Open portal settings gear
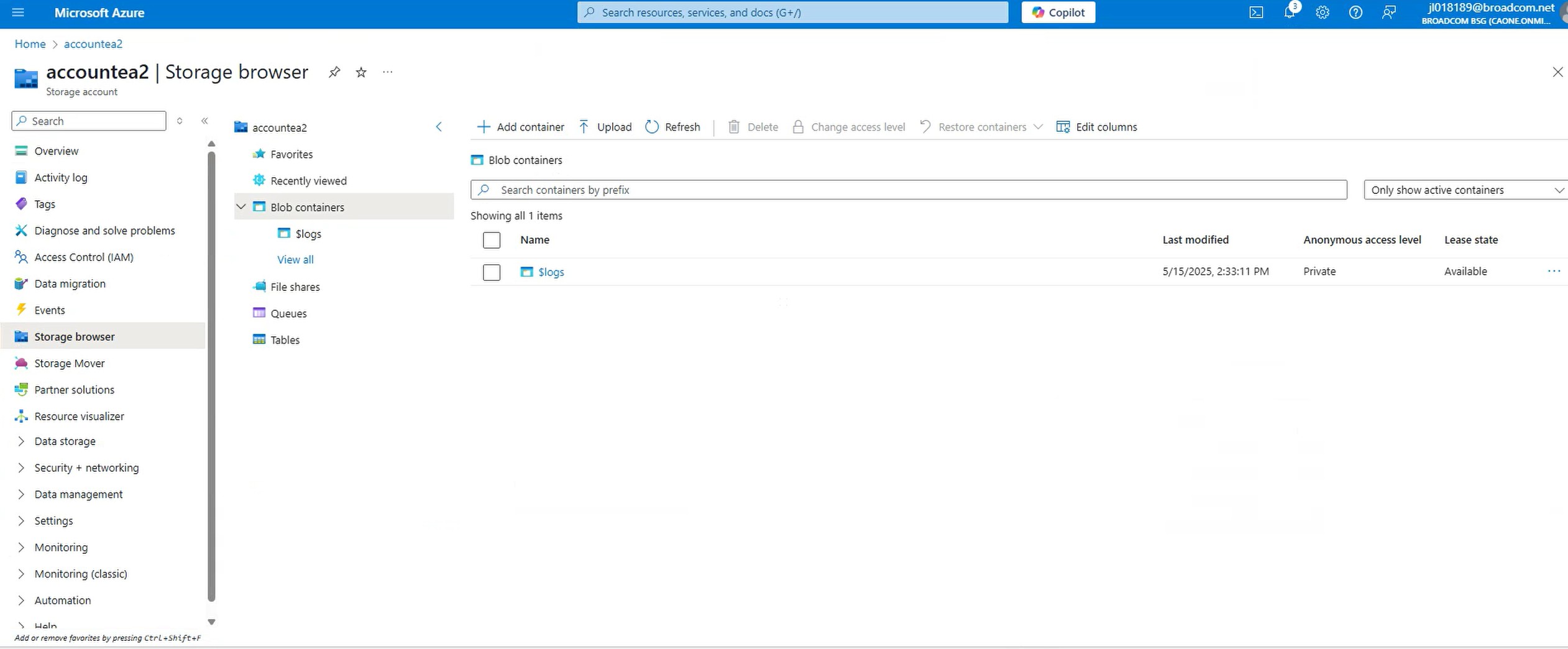Viewport: 1568px width, 649px height. (x=1323, y=12)
